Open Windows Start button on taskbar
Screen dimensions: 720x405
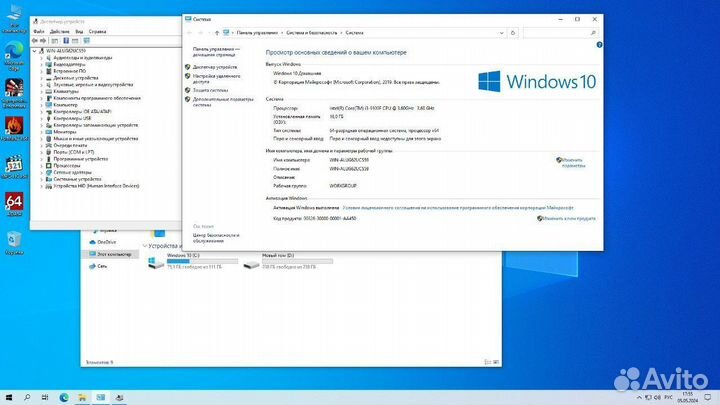[9, 397]
